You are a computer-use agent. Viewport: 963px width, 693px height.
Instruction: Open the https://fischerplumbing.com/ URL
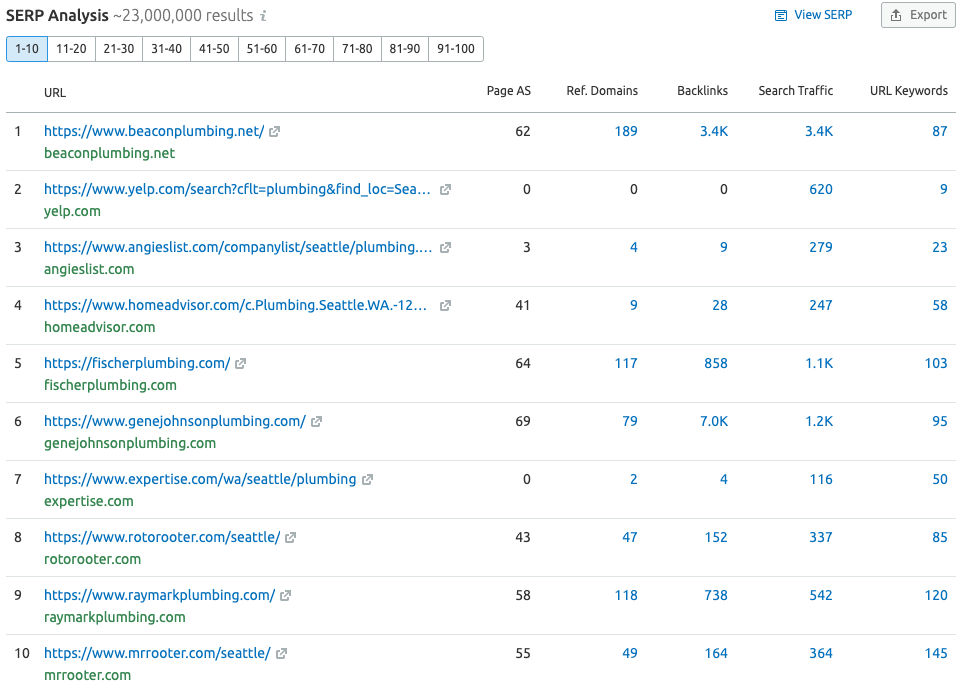(137, 363)
